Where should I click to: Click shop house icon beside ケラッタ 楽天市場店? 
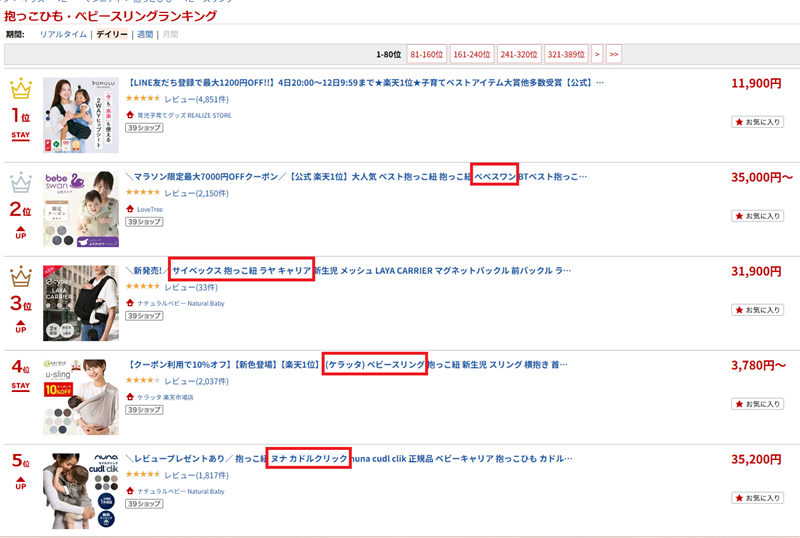coord(130,397)
